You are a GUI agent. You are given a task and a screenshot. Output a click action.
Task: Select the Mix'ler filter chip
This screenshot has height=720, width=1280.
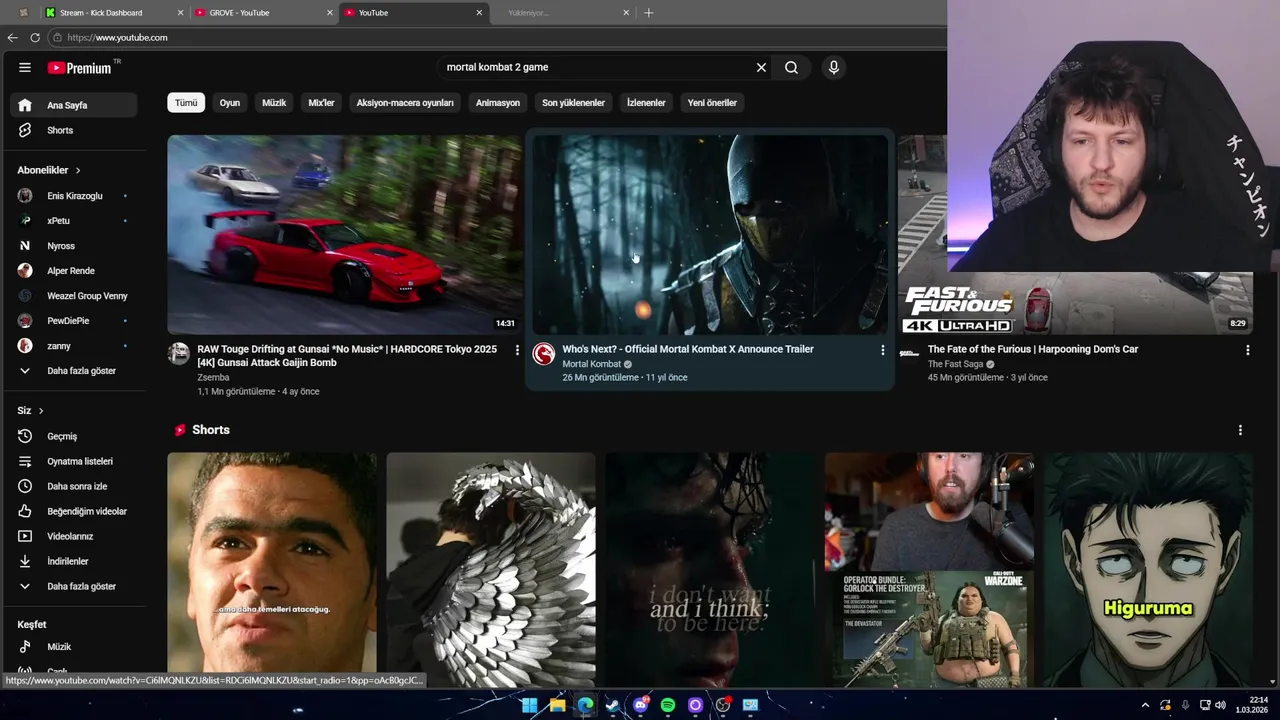tap(321, 103)
